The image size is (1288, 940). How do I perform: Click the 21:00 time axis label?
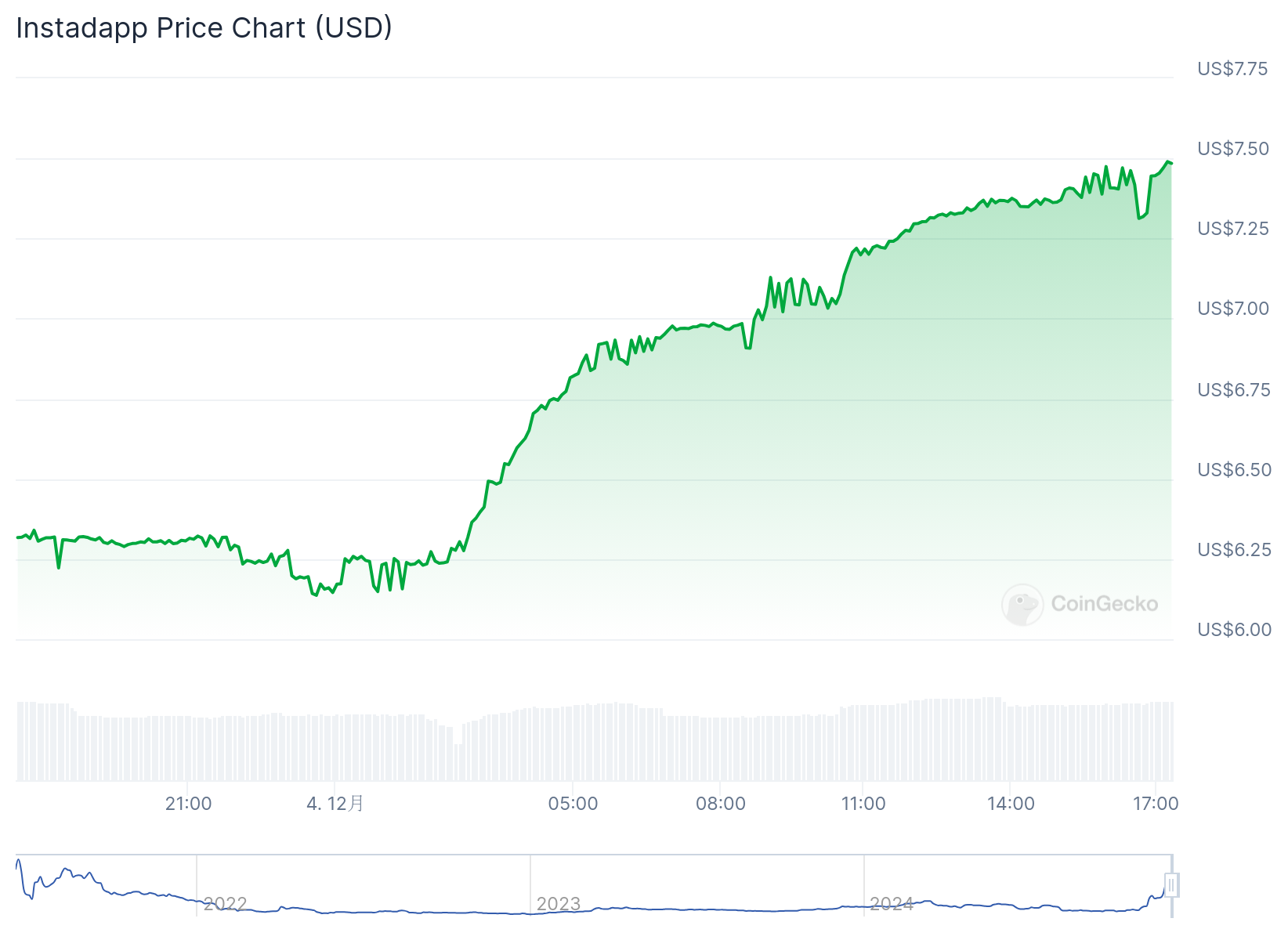[x=188, y=804]
